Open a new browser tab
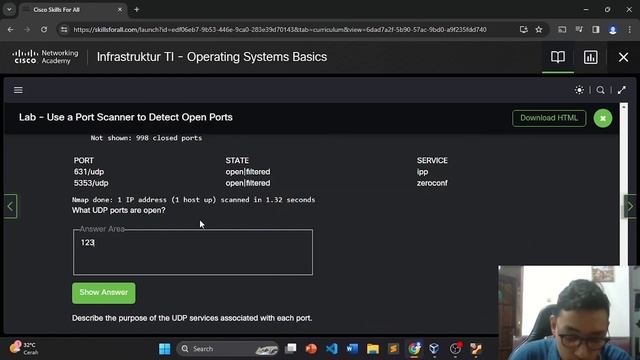This screenshot has height=360, width=640. pyautogui.click(x=137, y=9)
